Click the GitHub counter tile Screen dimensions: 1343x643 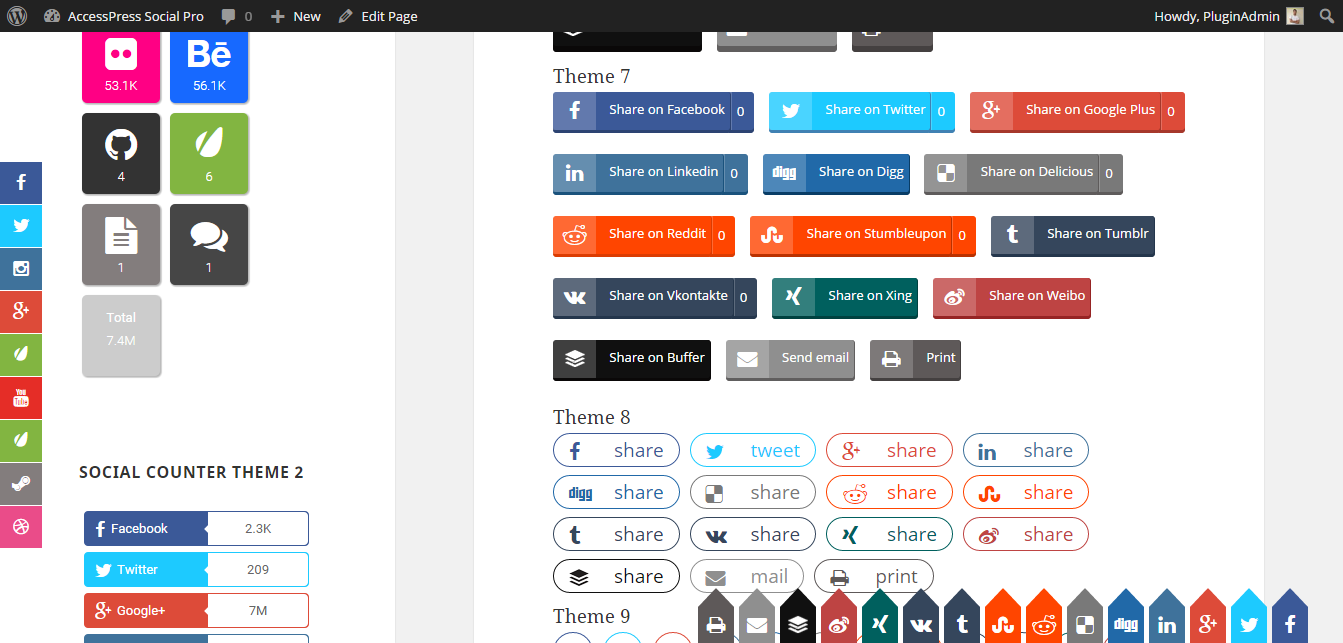[121, 153]
